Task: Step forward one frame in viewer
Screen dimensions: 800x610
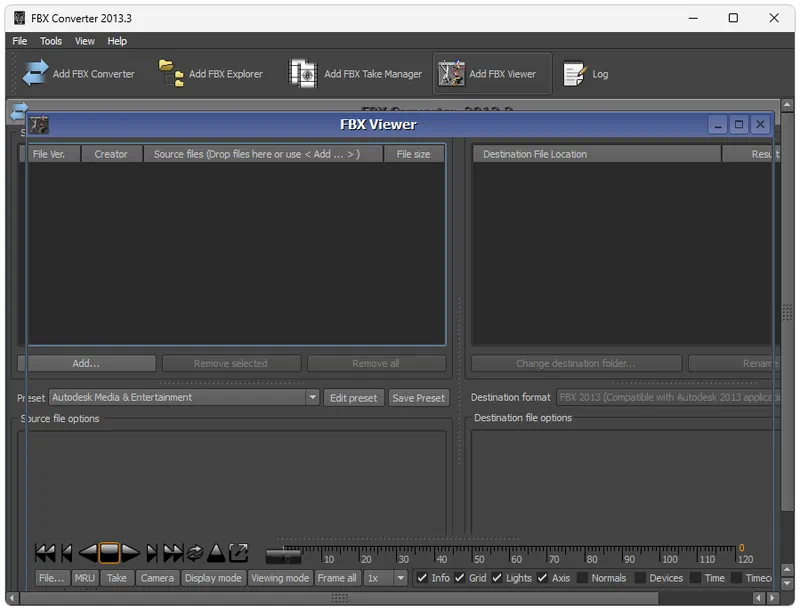Action: click(151, 553)
